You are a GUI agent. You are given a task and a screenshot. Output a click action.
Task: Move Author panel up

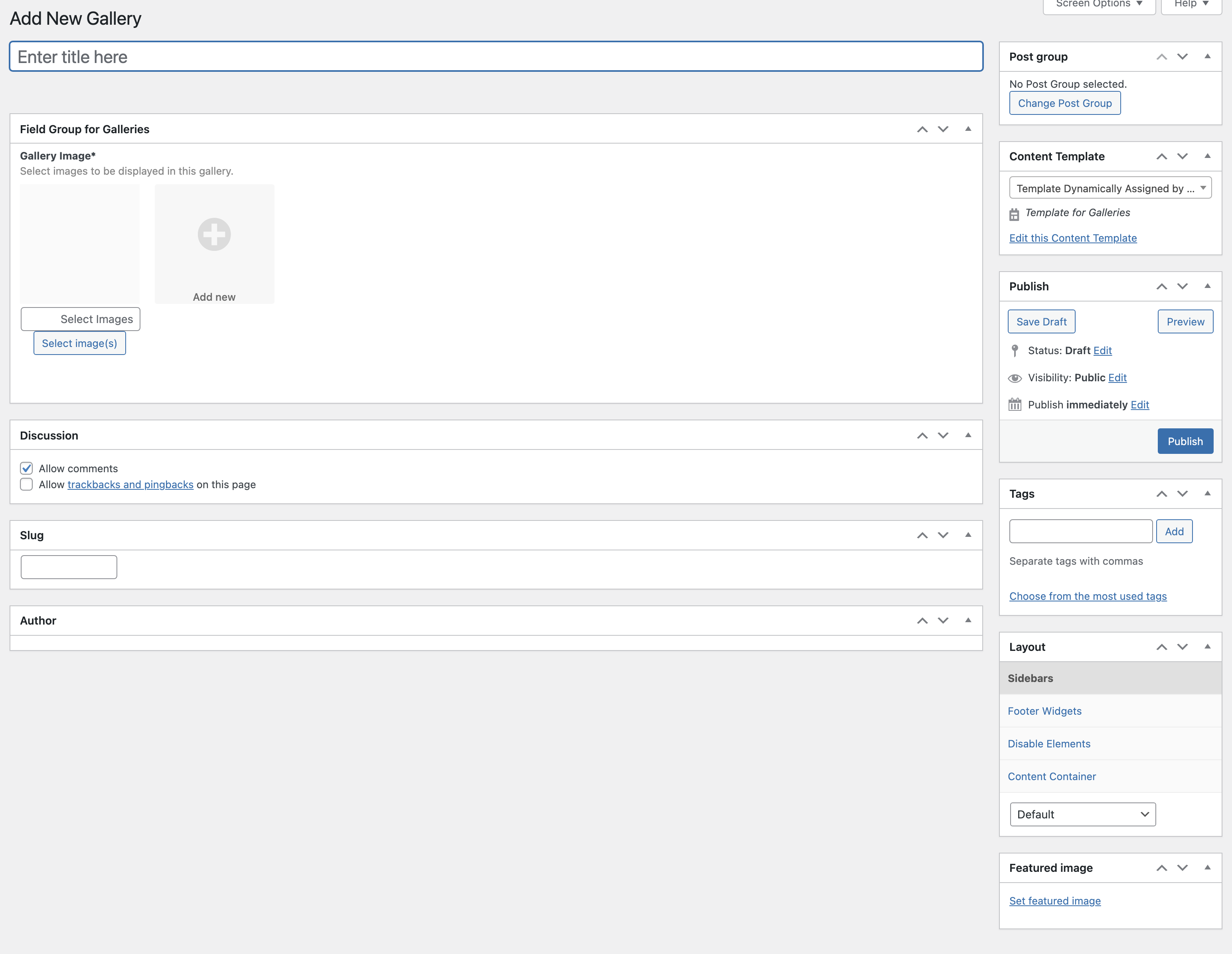tap(922, 620)
